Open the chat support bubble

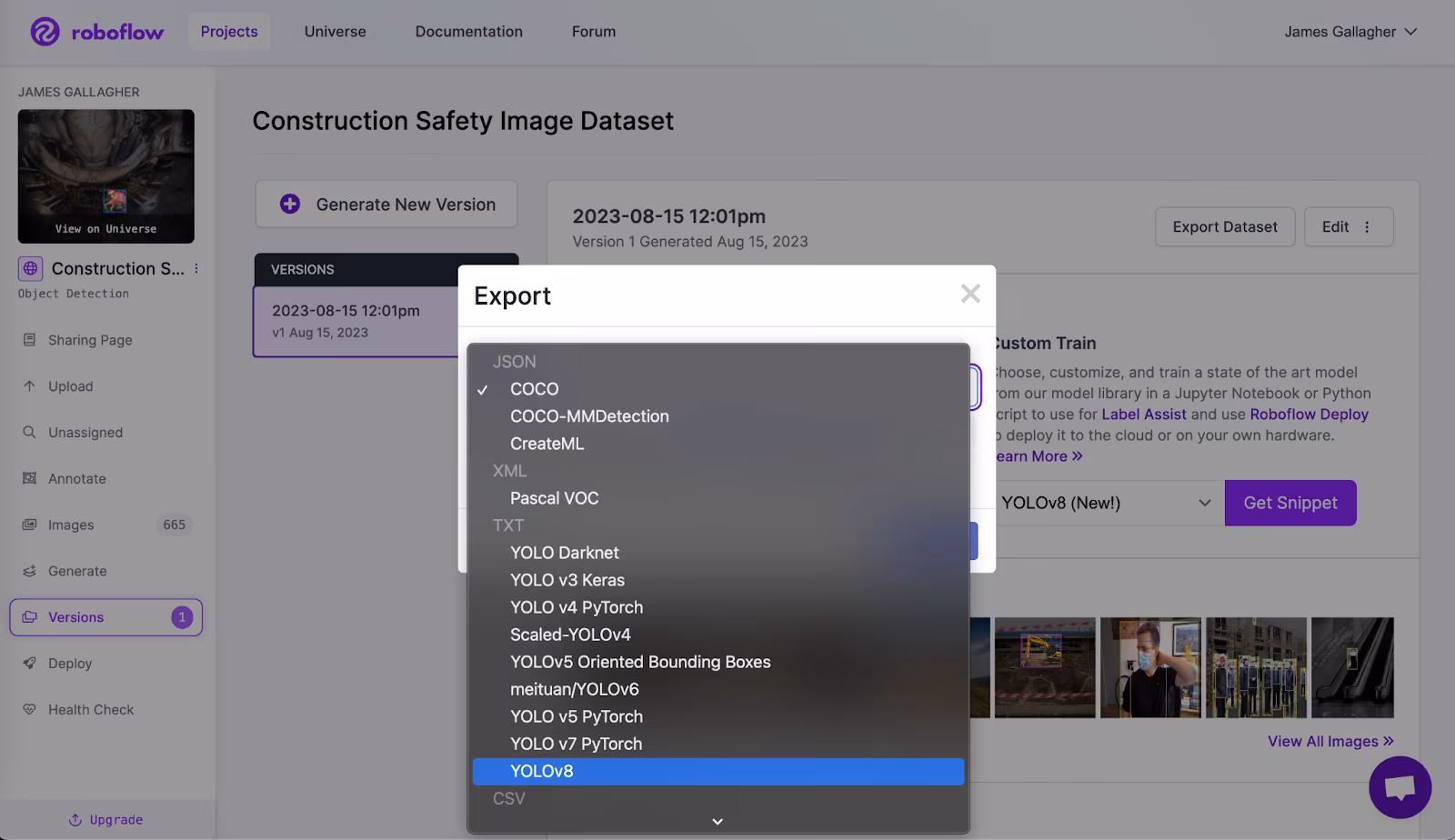coord(1400,787)
